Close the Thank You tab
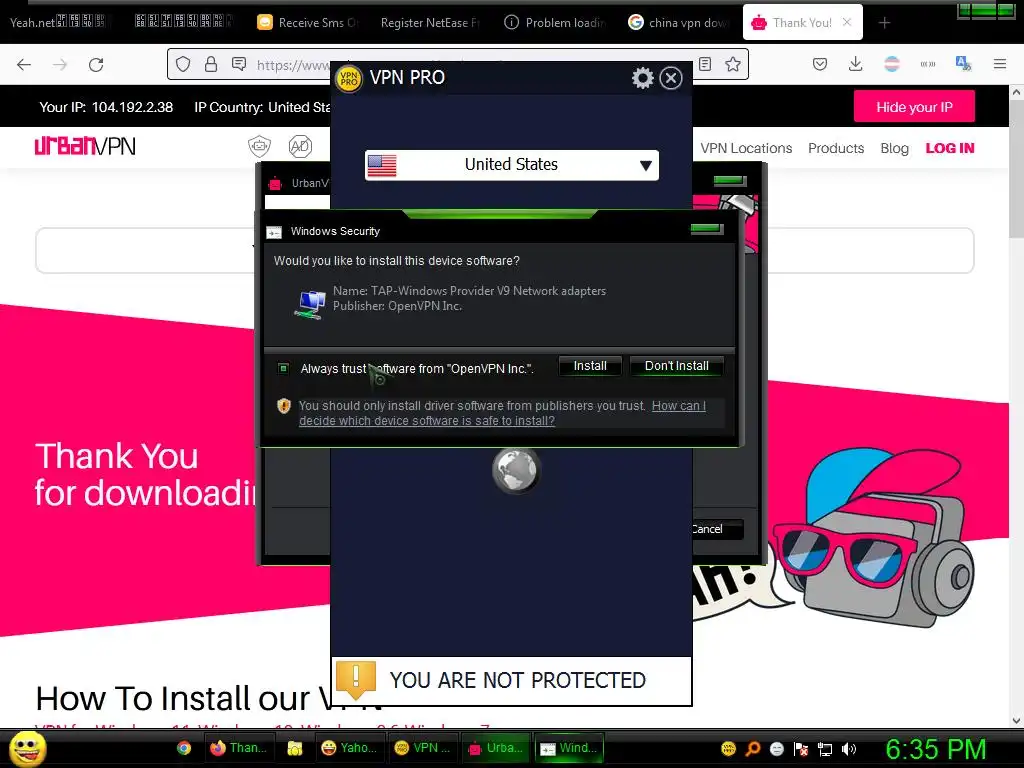 coord(847,22)
